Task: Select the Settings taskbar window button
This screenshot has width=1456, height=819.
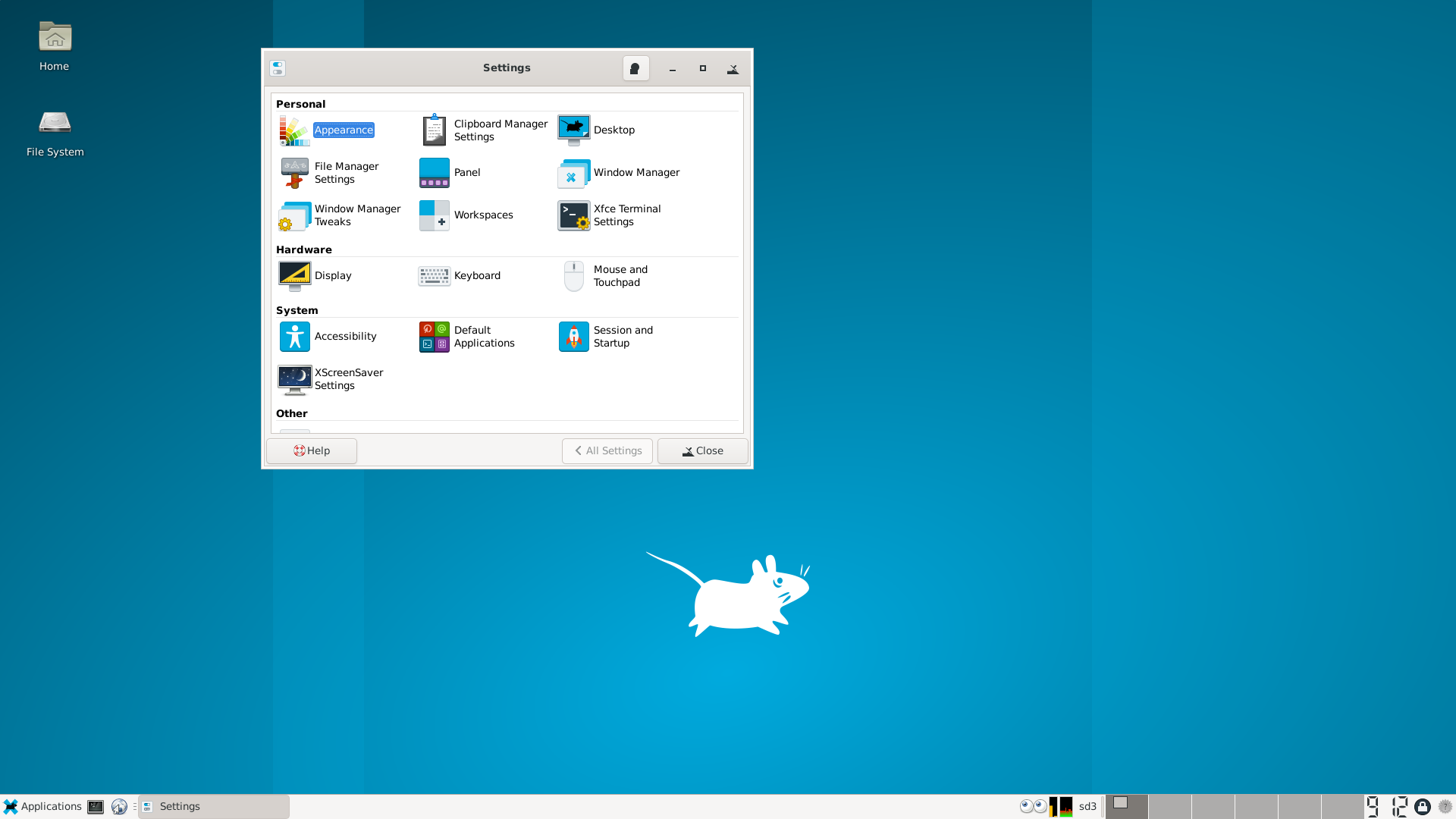Action: 214,807
